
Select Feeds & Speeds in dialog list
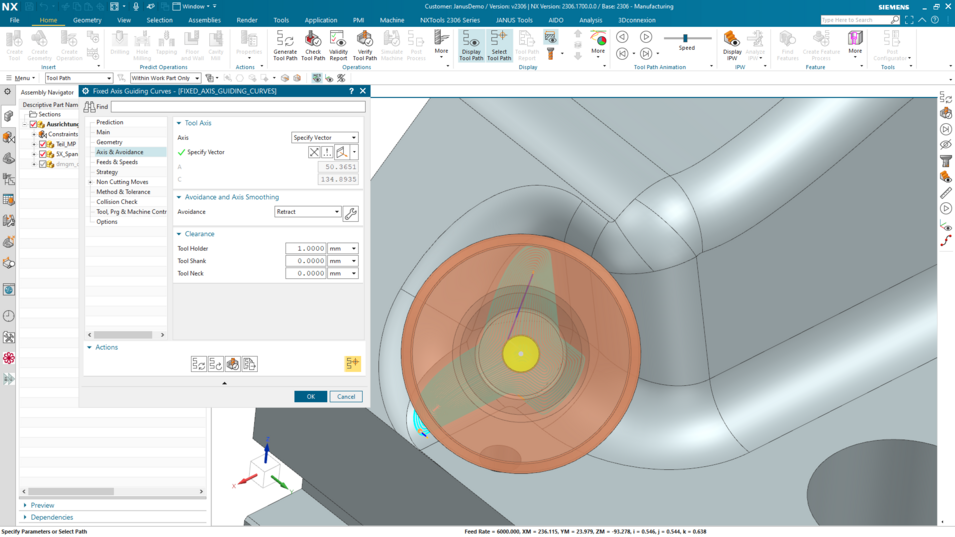(117, 162)
